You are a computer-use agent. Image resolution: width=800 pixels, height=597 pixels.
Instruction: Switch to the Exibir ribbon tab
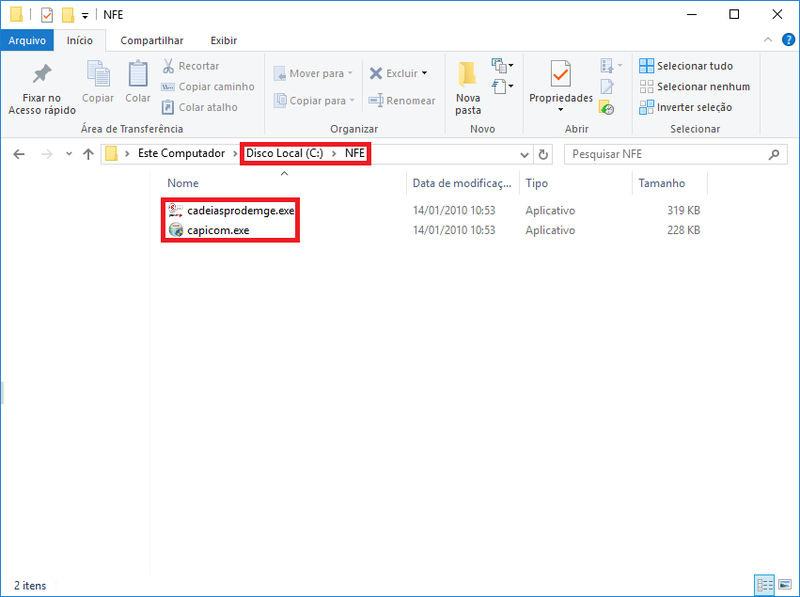click(223, 40)
